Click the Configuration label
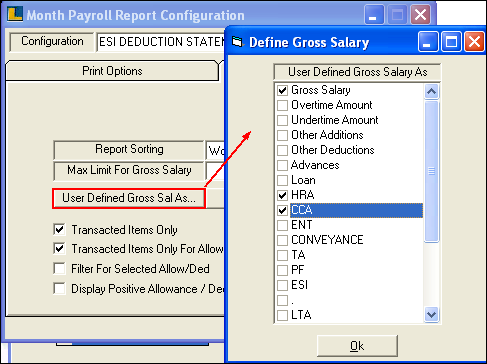487x364 pixels. (x=52, y=41)
